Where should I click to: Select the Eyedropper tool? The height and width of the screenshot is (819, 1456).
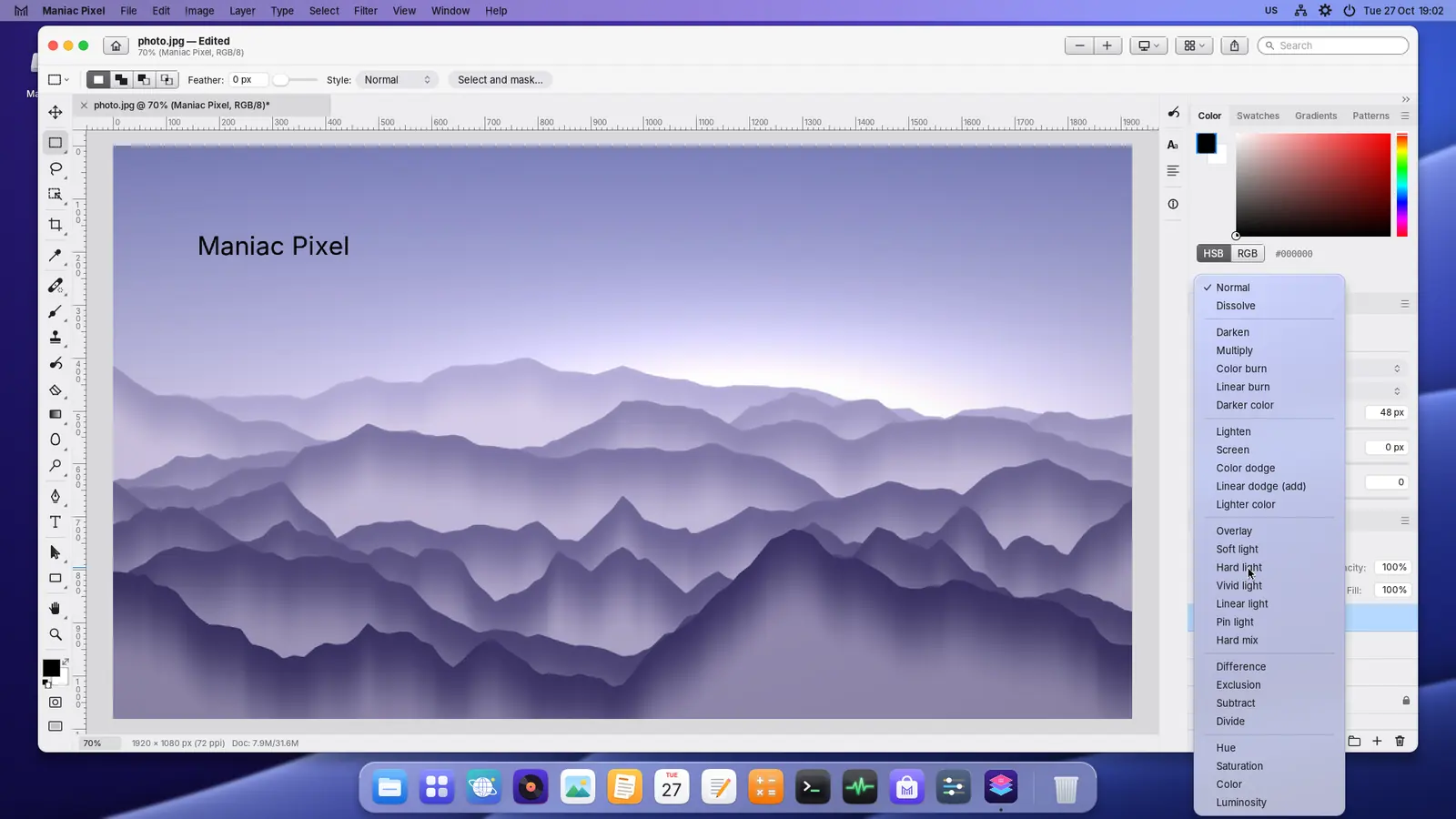pos(56,256)
